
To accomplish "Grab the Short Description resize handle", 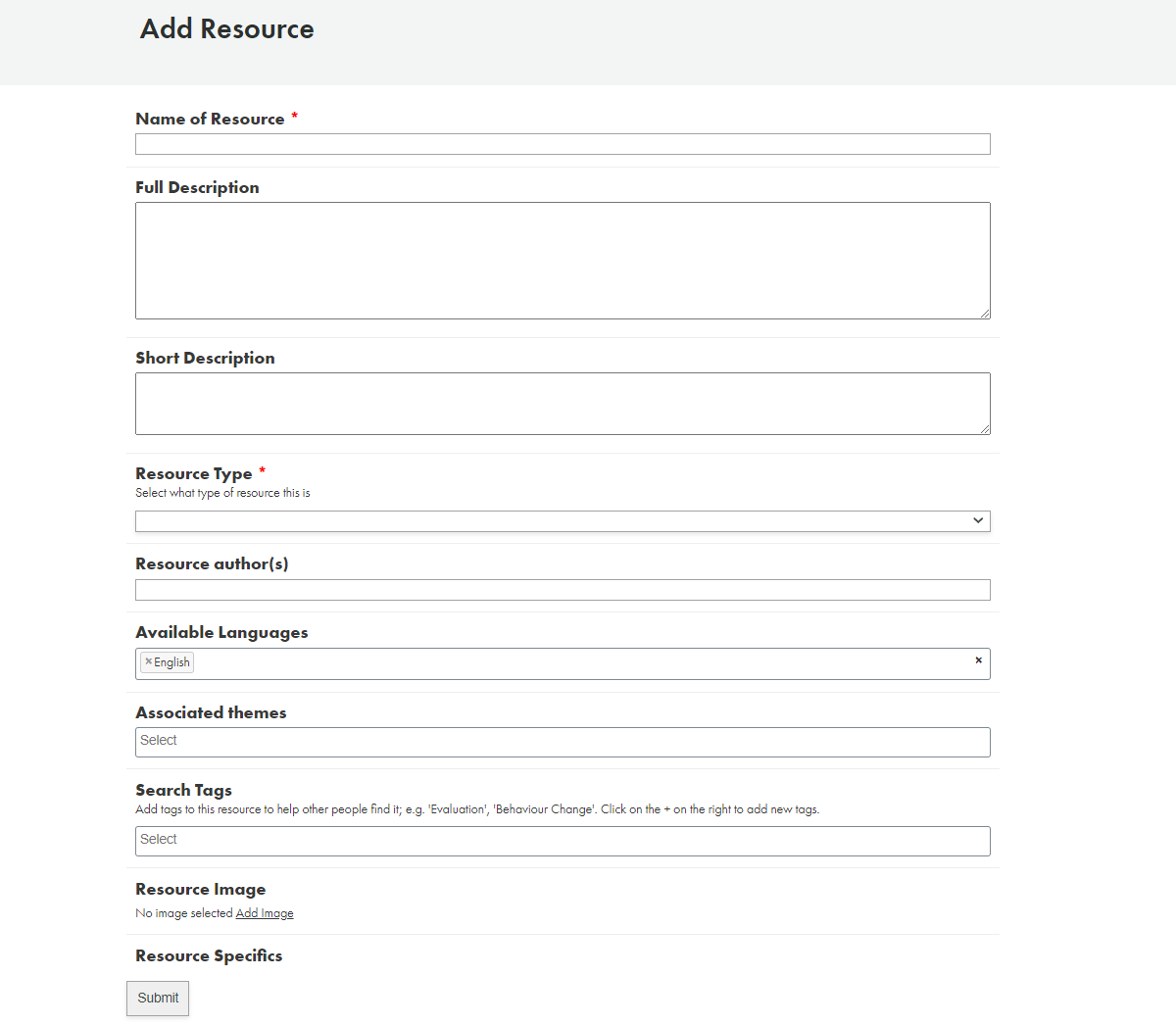I will (x=985, y=429).
